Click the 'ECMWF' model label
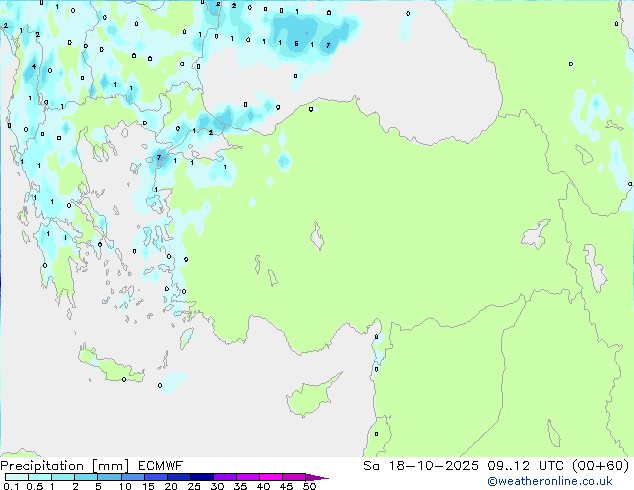The width and height of the screenshot is (634, 490). pos(160,466)
